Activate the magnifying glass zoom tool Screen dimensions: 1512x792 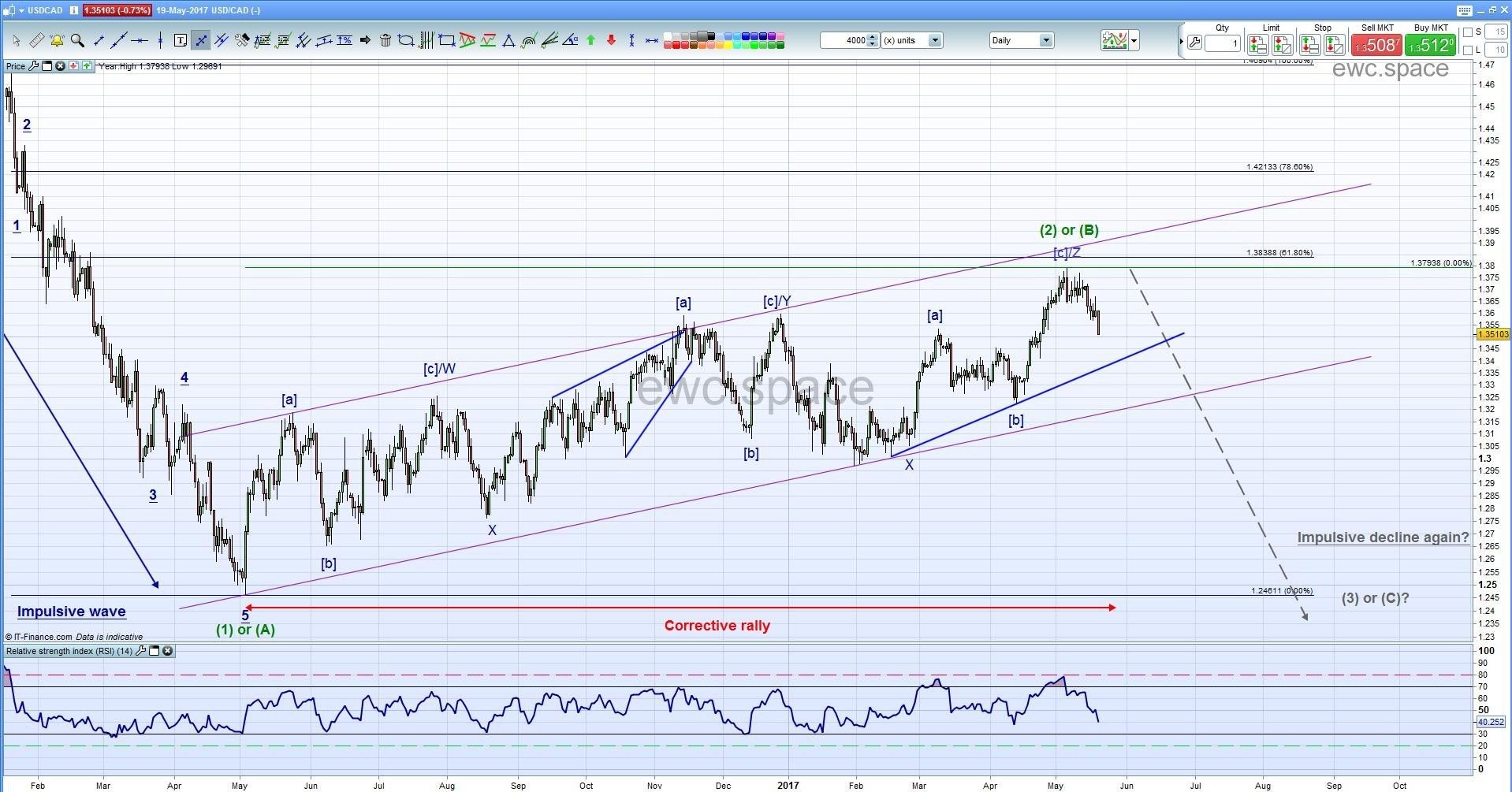[77, 41]
